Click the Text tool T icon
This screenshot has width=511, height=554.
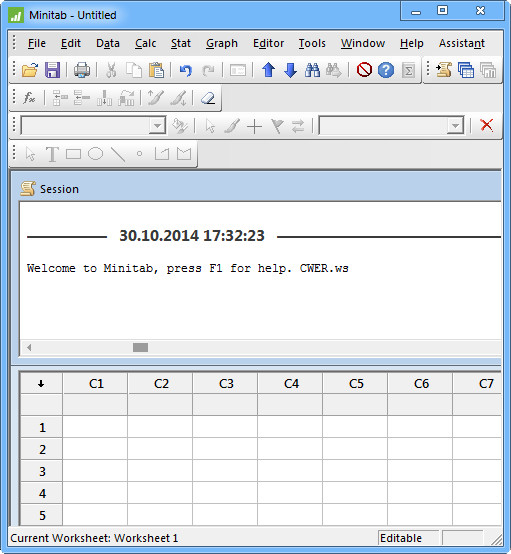click(x=52, y=154)
